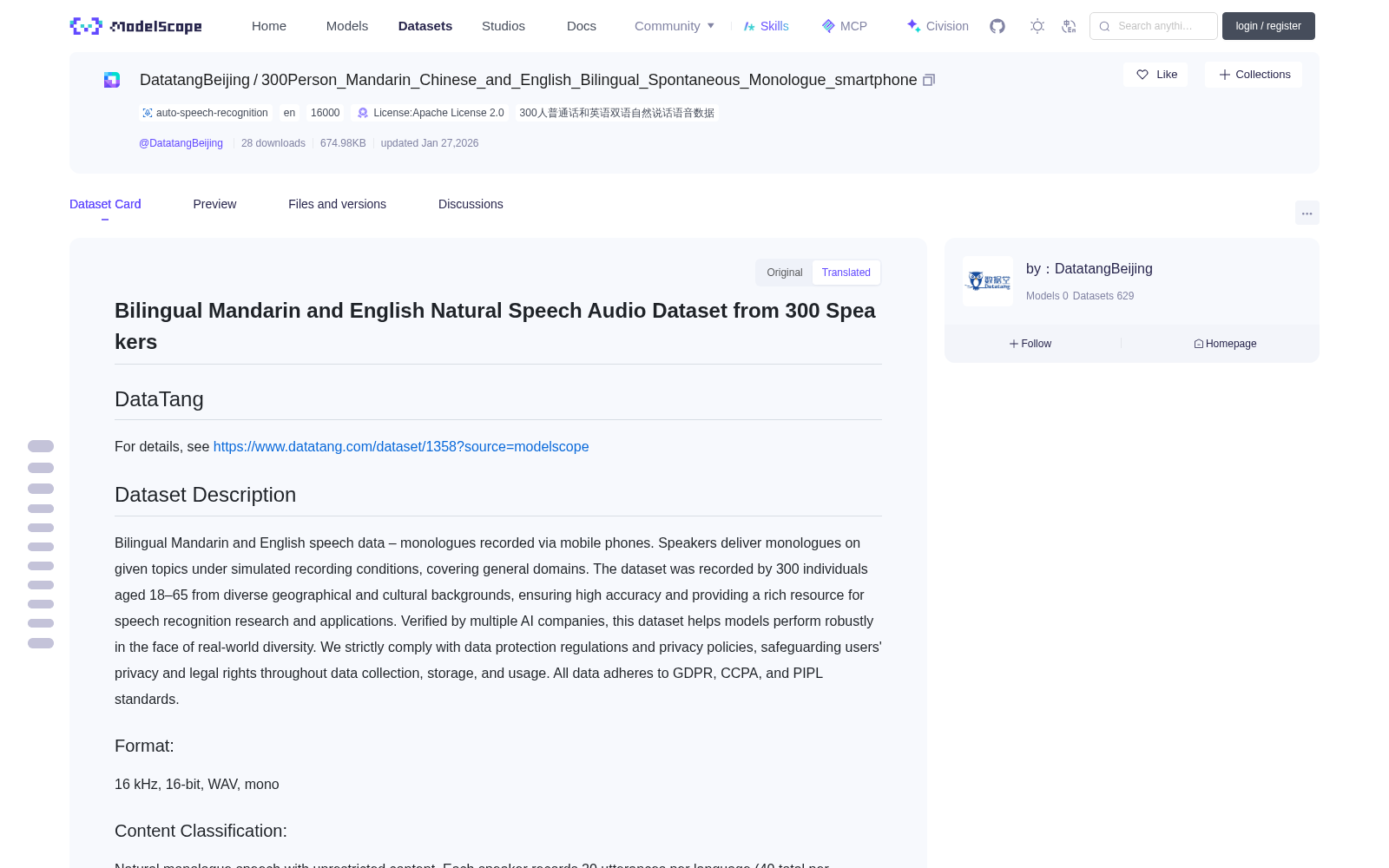Switch card view to Original
This screenshot has width=1389, height=868.
pyautogui.click(x=785, y=273)
